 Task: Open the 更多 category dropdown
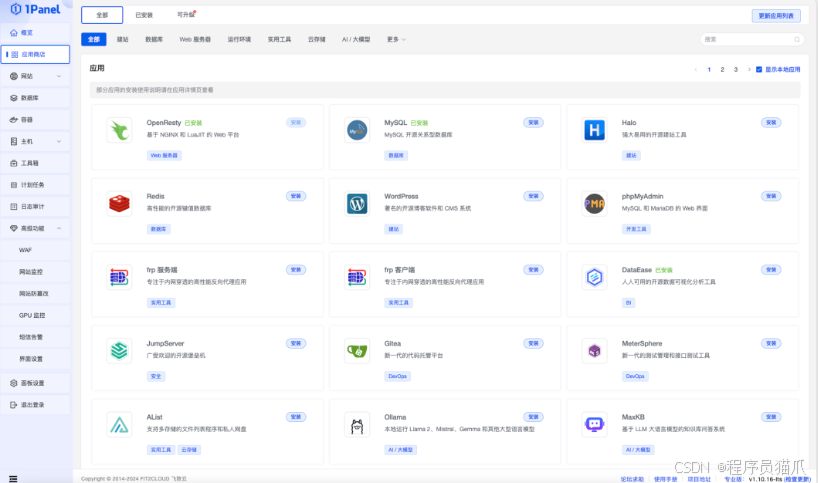pyautogui.click(x=396, y=39)
